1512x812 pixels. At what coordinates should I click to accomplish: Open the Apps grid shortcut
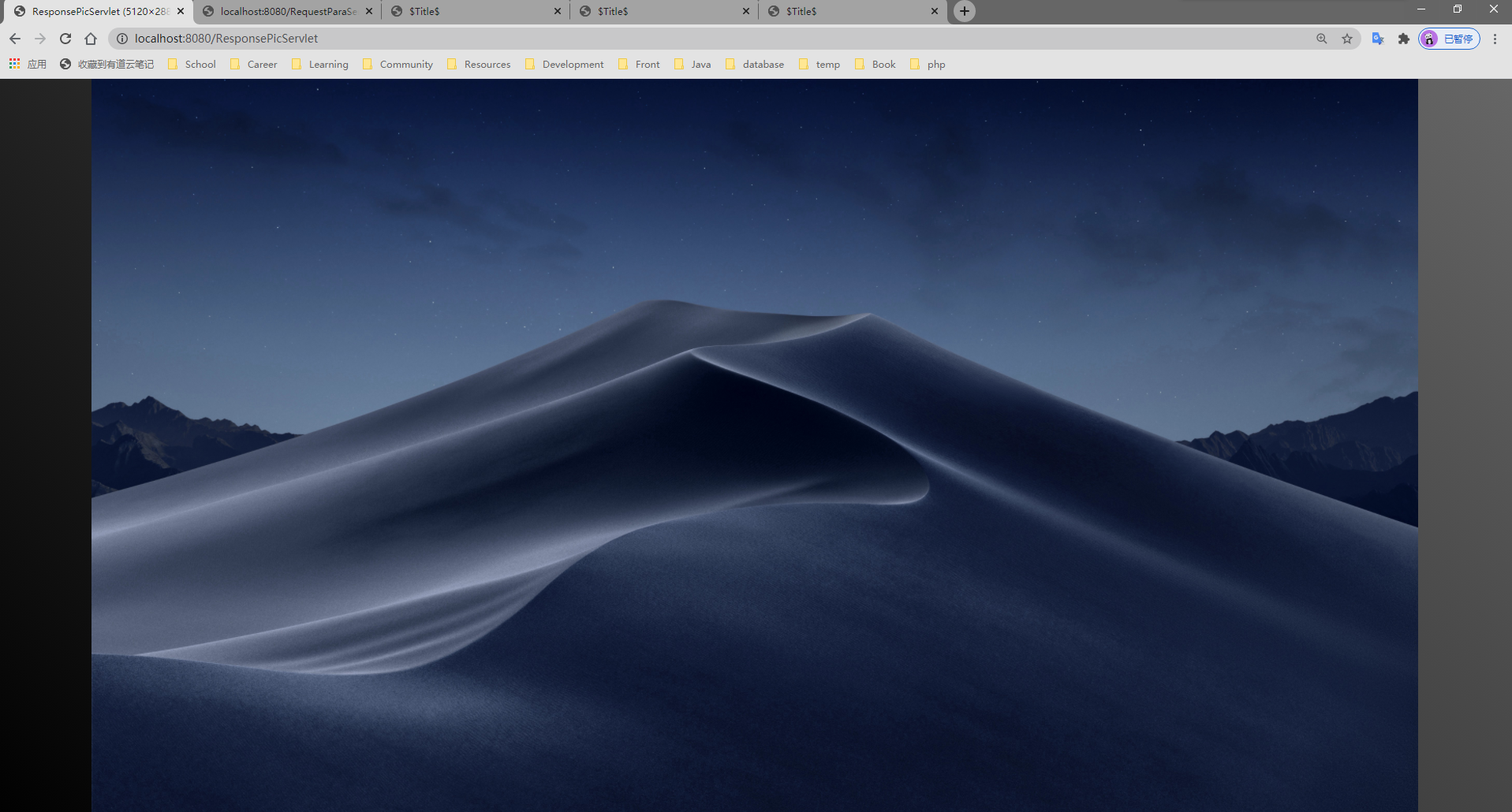point(28,65)
